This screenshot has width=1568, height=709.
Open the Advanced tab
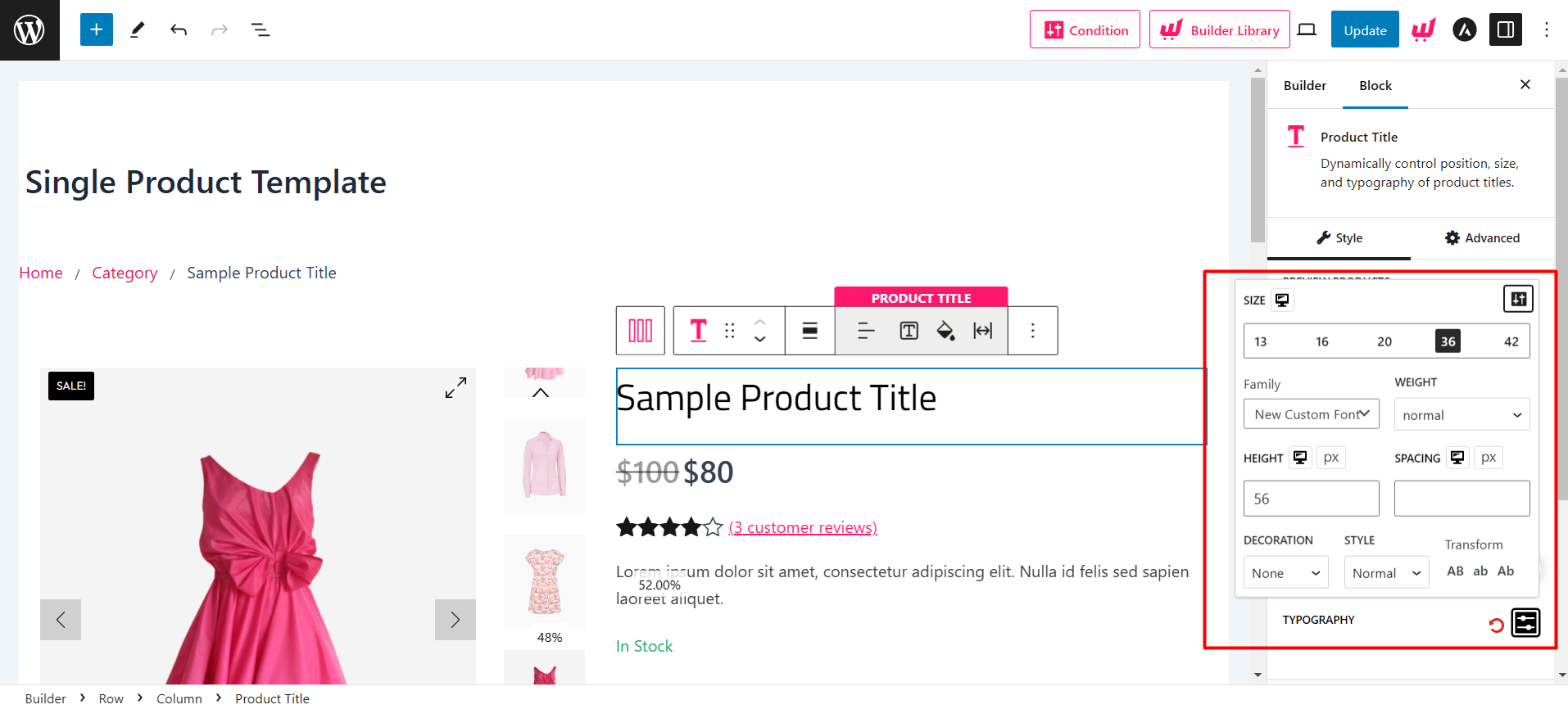click(1482, 238)
